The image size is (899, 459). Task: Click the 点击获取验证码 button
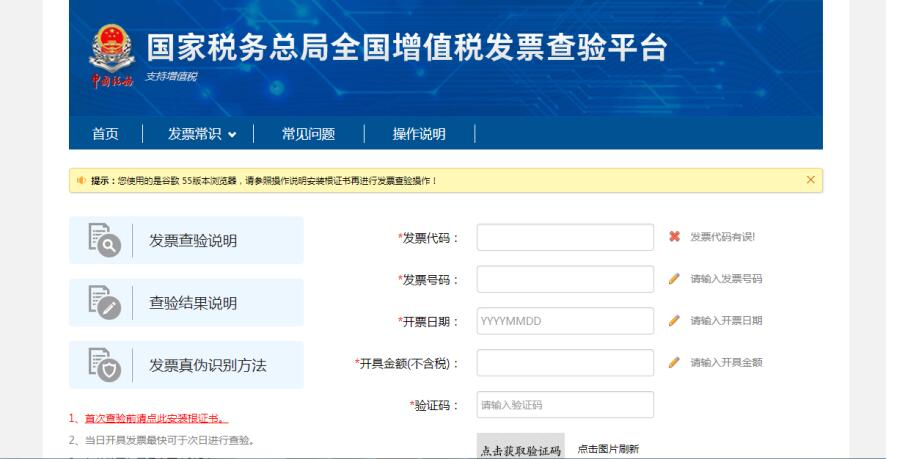[520, 449]
